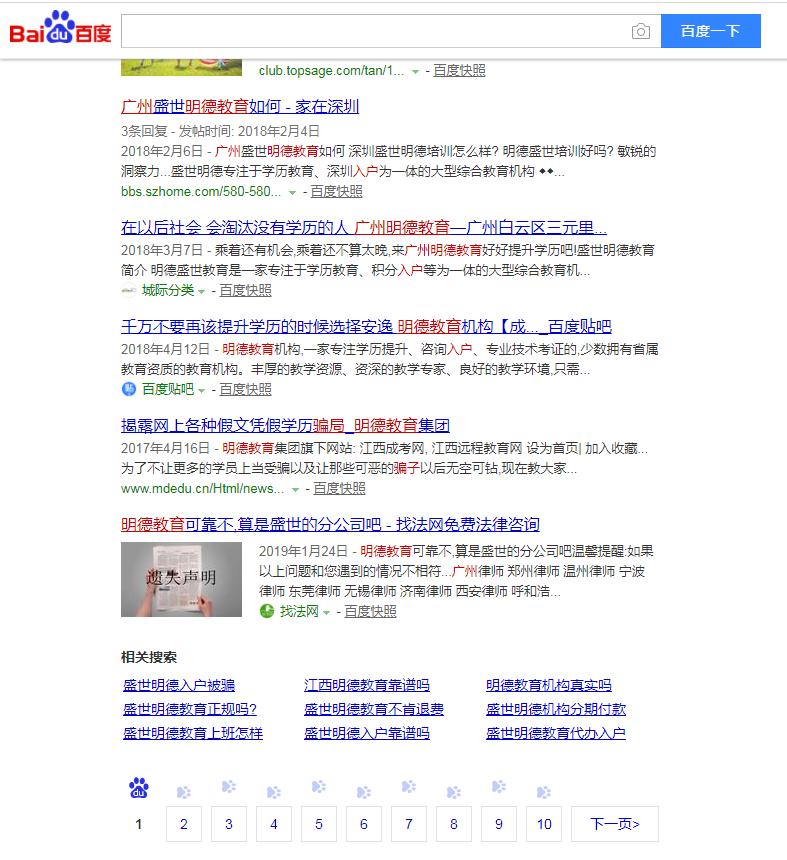The width and height of the screenshot is (787, 860).
Task: Click the grass thumbnail of top result
Action: click(x=182, y=66)
